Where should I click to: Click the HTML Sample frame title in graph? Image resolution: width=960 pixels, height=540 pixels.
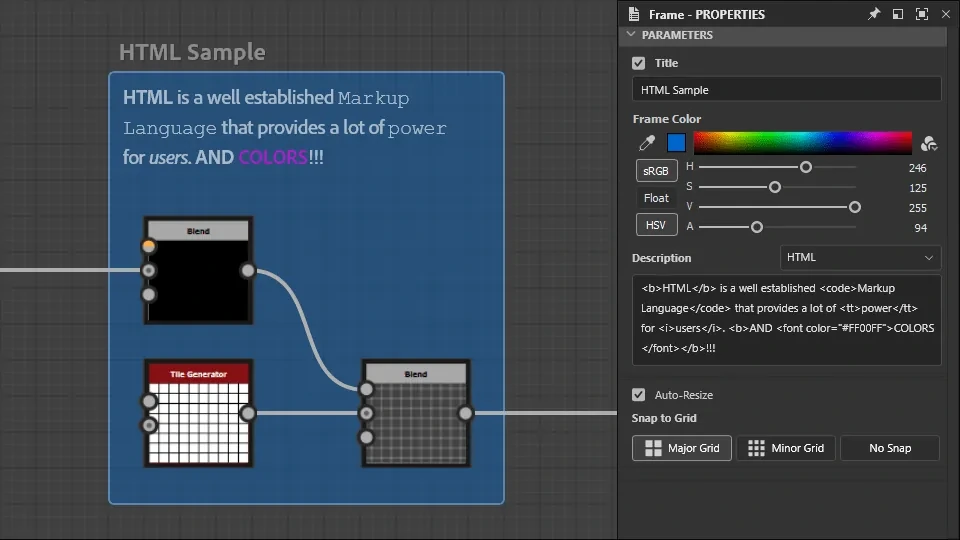click(192, 52)
